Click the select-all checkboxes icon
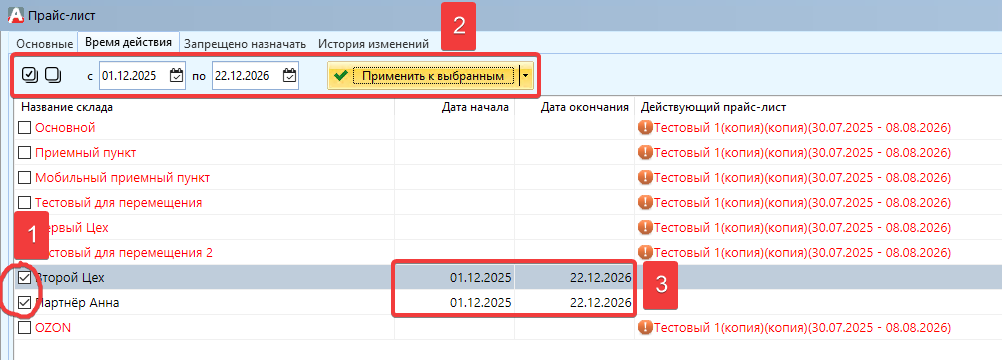Screen dimensions: 1002x360 (x=29, y=75)
